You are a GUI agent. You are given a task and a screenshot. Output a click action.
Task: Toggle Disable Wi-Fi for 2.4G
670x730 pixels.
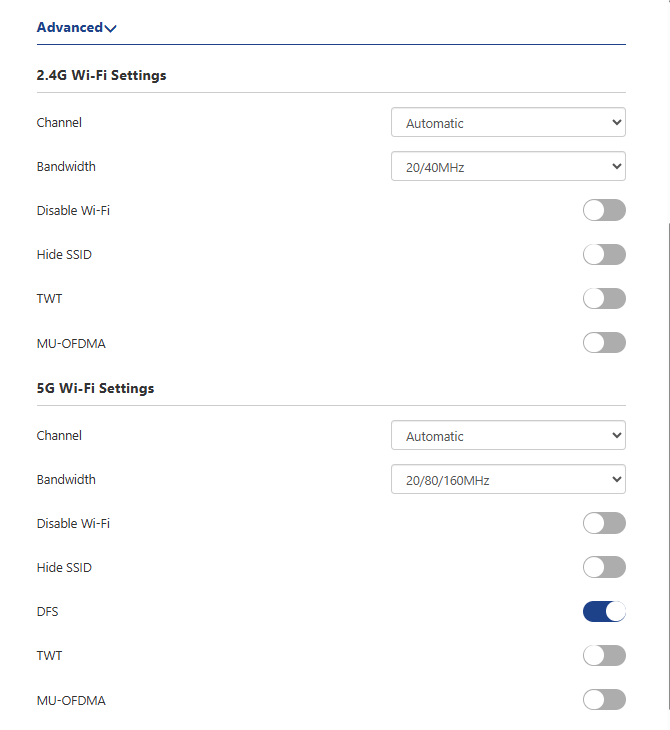coord(604,210)
